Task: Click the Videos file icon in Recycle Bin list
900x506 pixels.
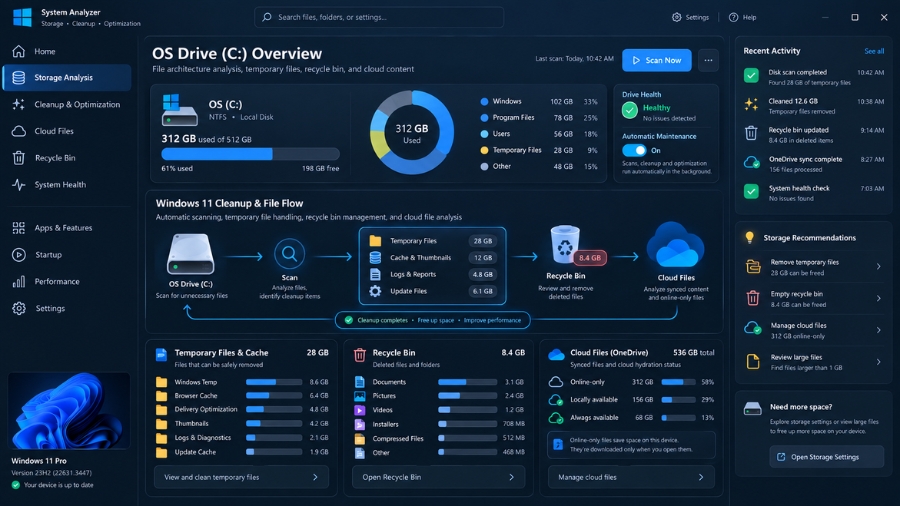Action: 360,410
